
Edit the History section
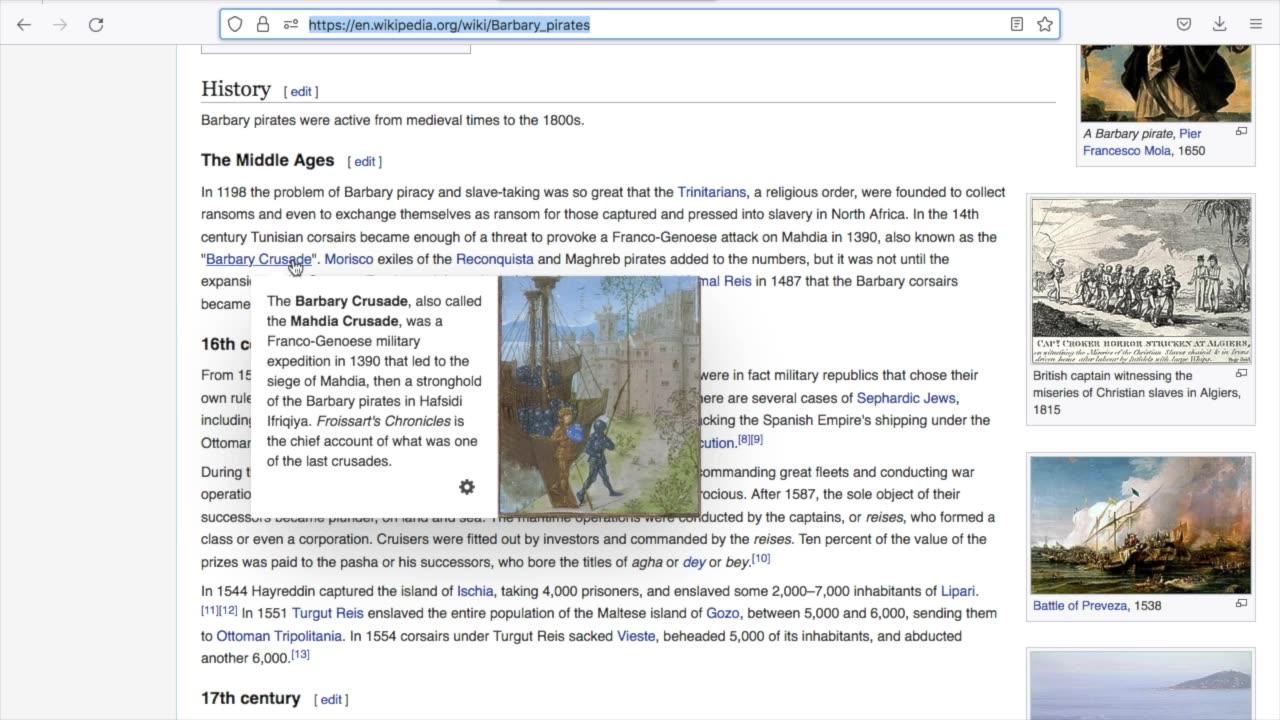(301, 91)
